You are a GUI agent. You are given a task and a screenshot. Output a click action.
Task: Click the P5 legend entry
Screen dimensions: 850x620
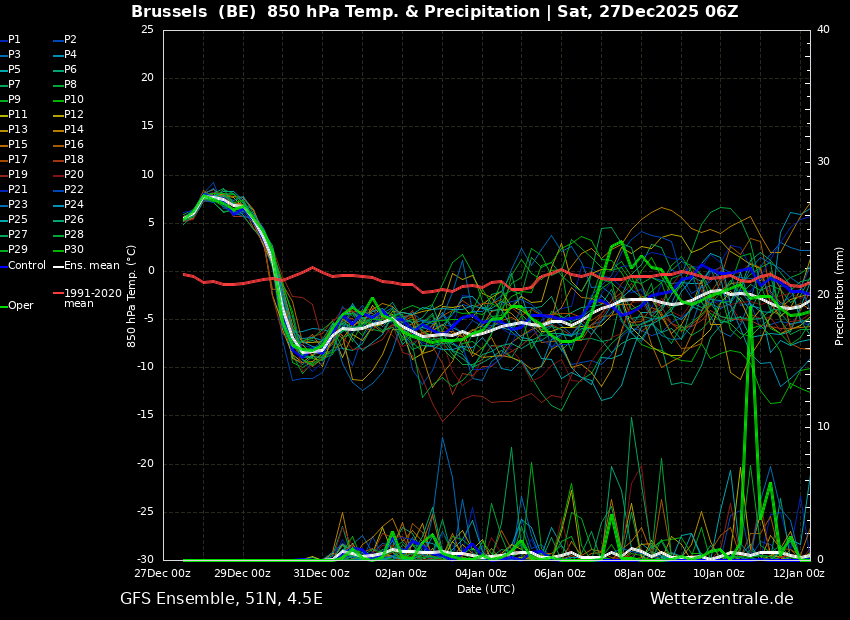(x=10, y=69)
